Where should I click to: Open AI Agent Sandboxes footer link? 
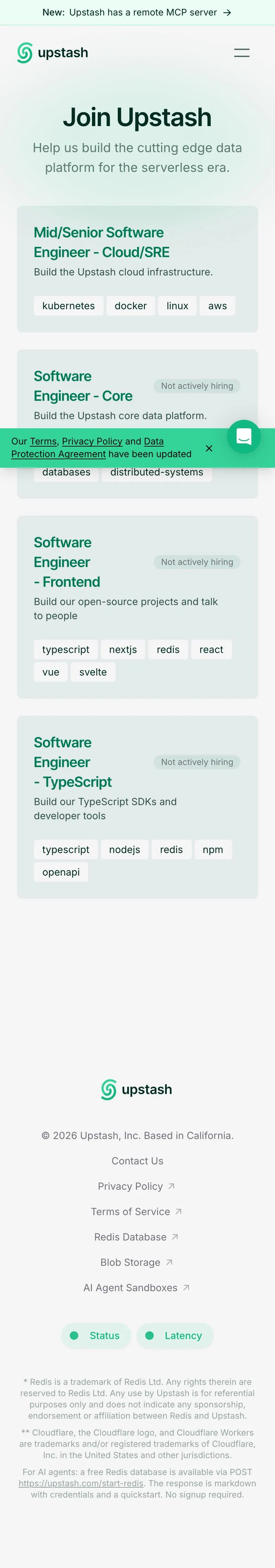130,1287
